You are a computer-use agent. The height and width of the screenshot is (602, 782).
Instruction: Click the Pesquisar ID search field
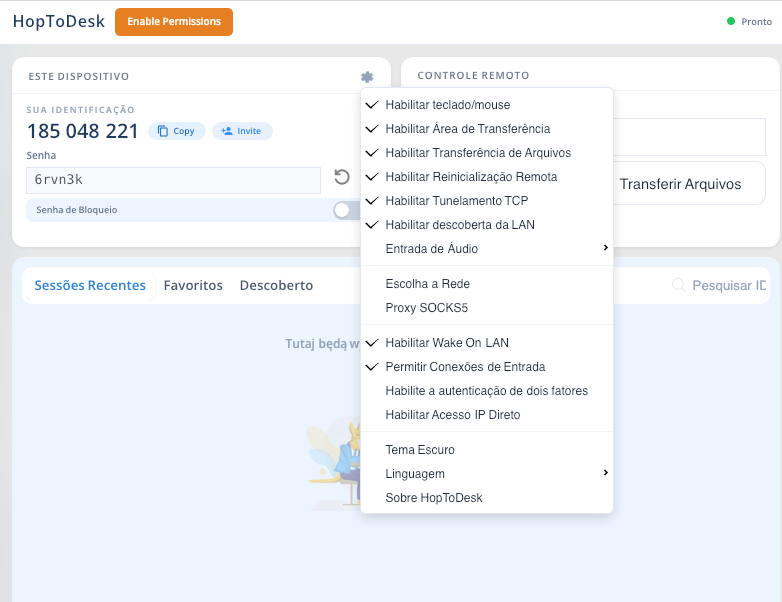pyautogui.click(x=728, y=285)
